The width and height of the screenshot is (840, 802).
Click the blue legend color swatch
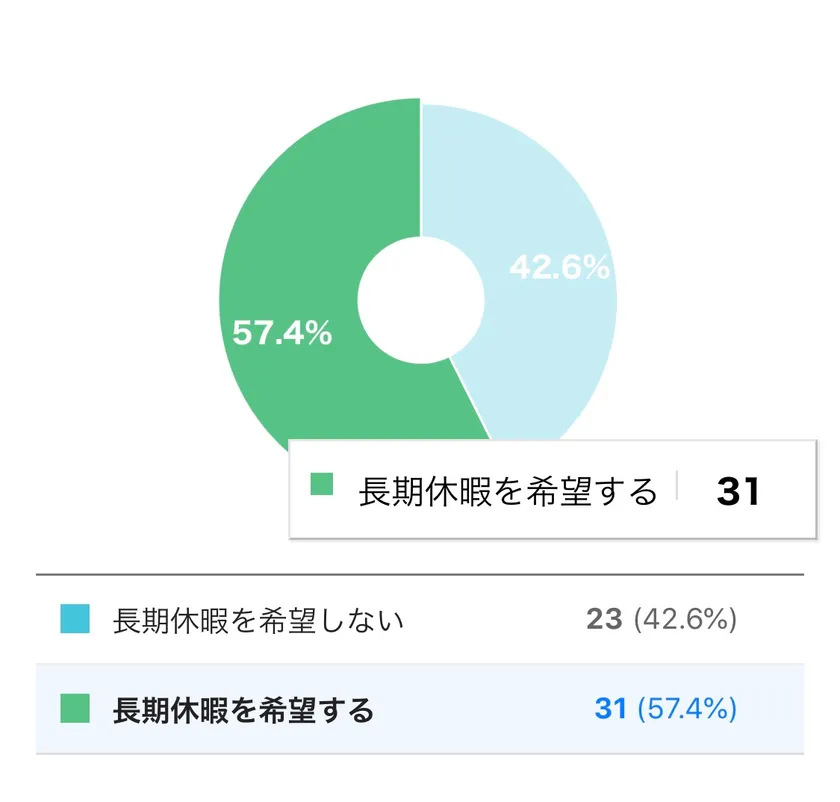pos(75,620)
